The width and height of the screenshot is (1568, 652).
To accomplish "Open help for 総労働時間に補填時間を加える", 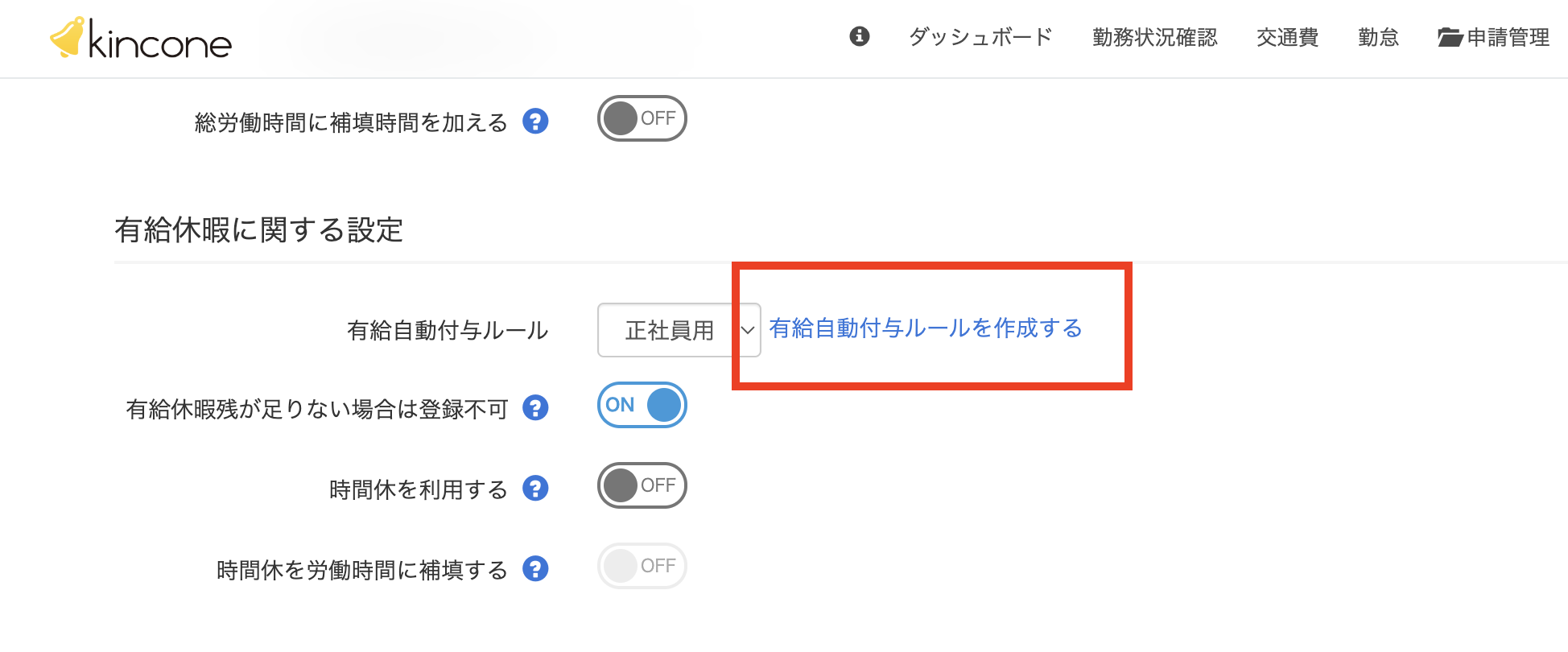I will [535, 122].
